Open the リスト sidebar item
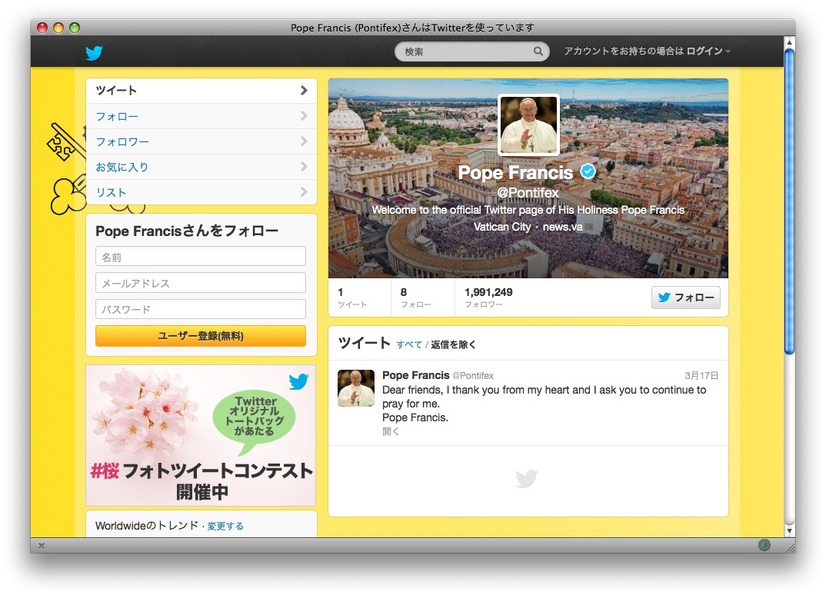 pyautogui.click(x=201, y=192)
